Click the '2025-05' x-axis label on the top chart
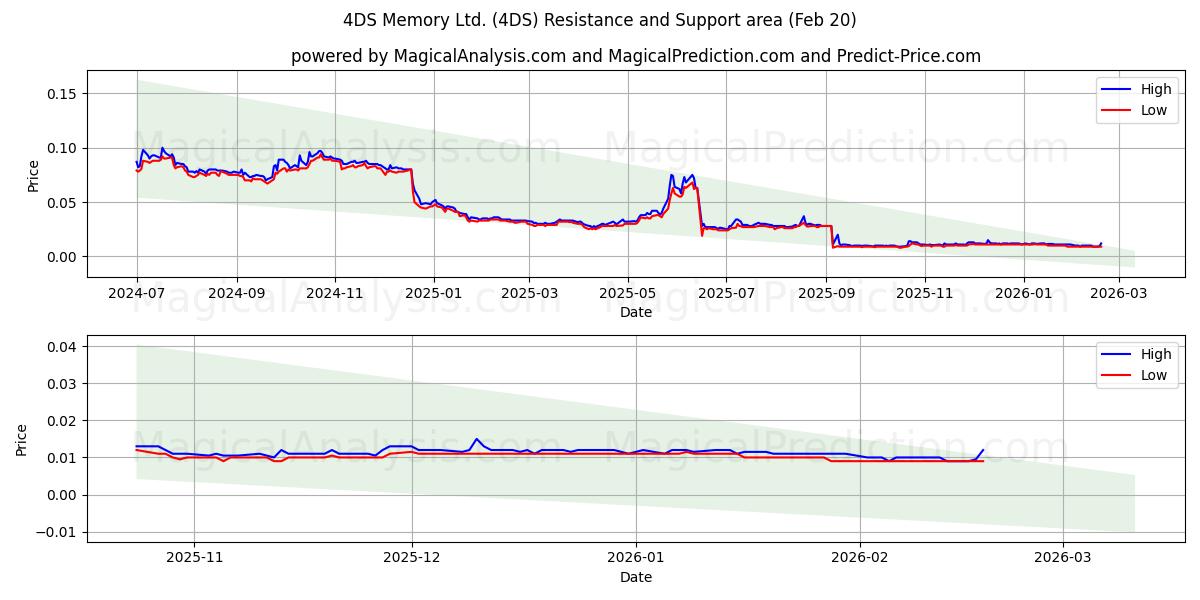Screen dimensions: 1200x600 [628, 294]
